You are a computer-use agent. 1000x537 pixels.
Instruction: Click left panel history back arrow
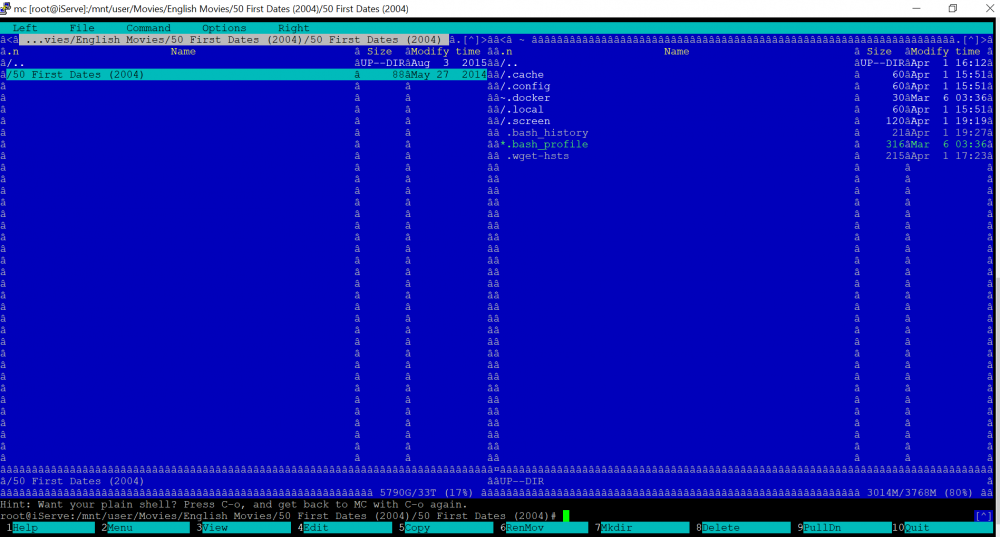pyautogui.click(x=9, y=40)
